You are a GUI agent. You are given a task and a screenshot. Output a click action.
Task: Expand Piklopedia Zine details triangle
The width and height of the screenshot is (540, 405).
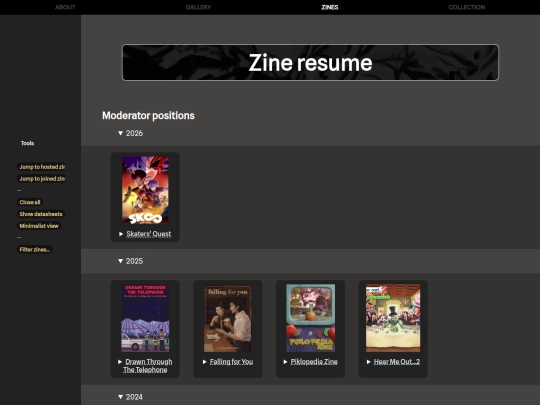click(285, 362)
